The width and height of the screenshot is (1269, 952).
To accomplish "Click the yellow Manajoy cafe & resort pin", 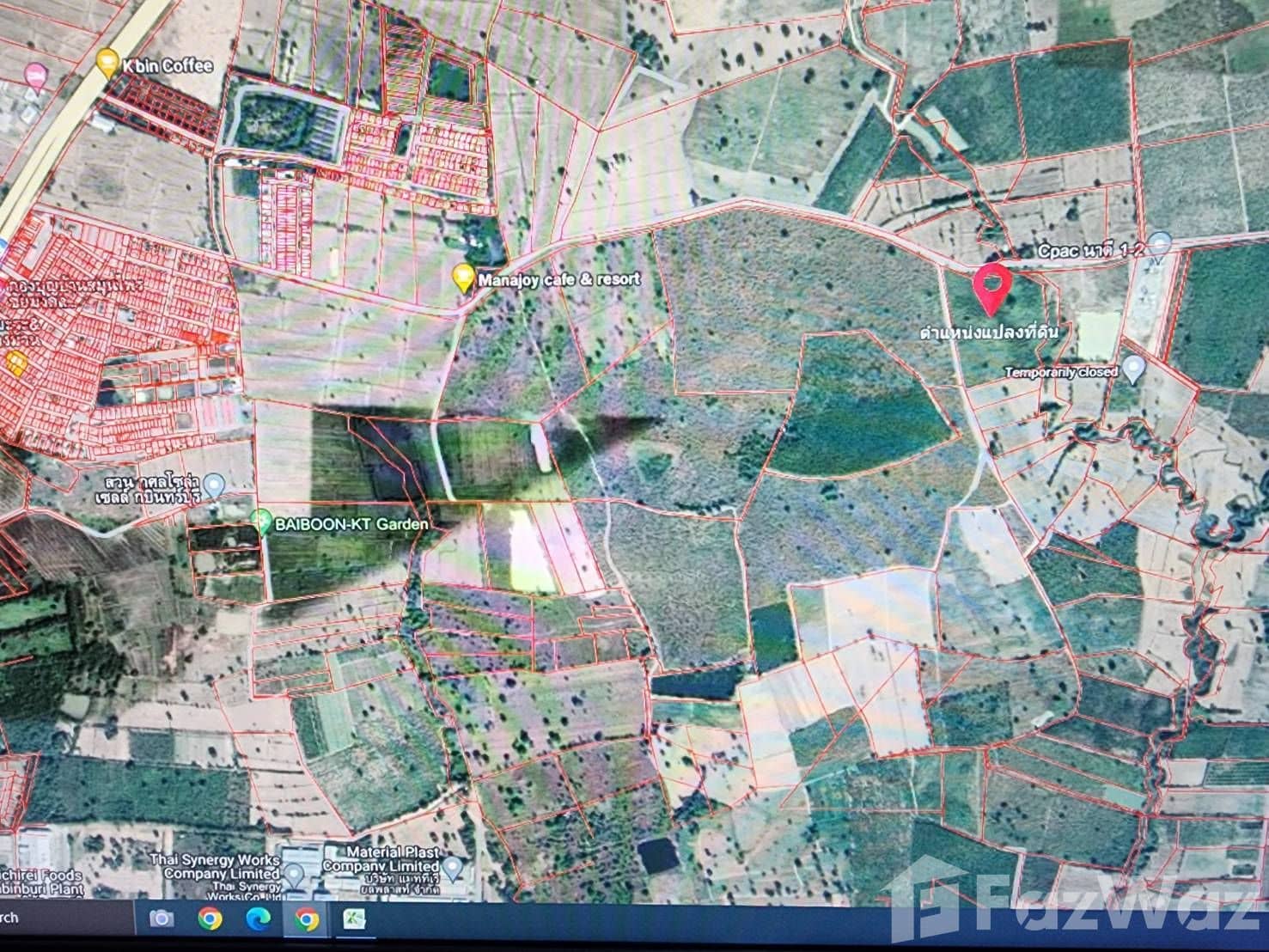I will coord(464,278).
